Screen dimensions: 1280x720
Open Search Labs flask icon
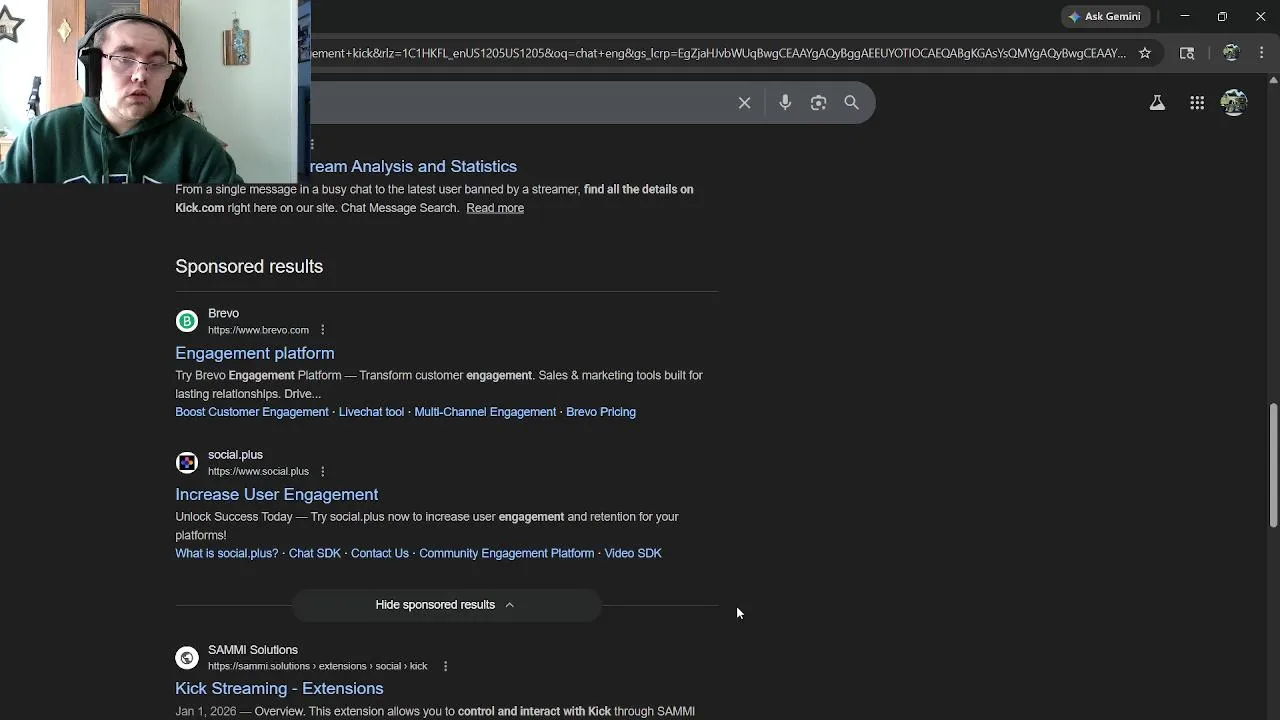coord(1157,102)
